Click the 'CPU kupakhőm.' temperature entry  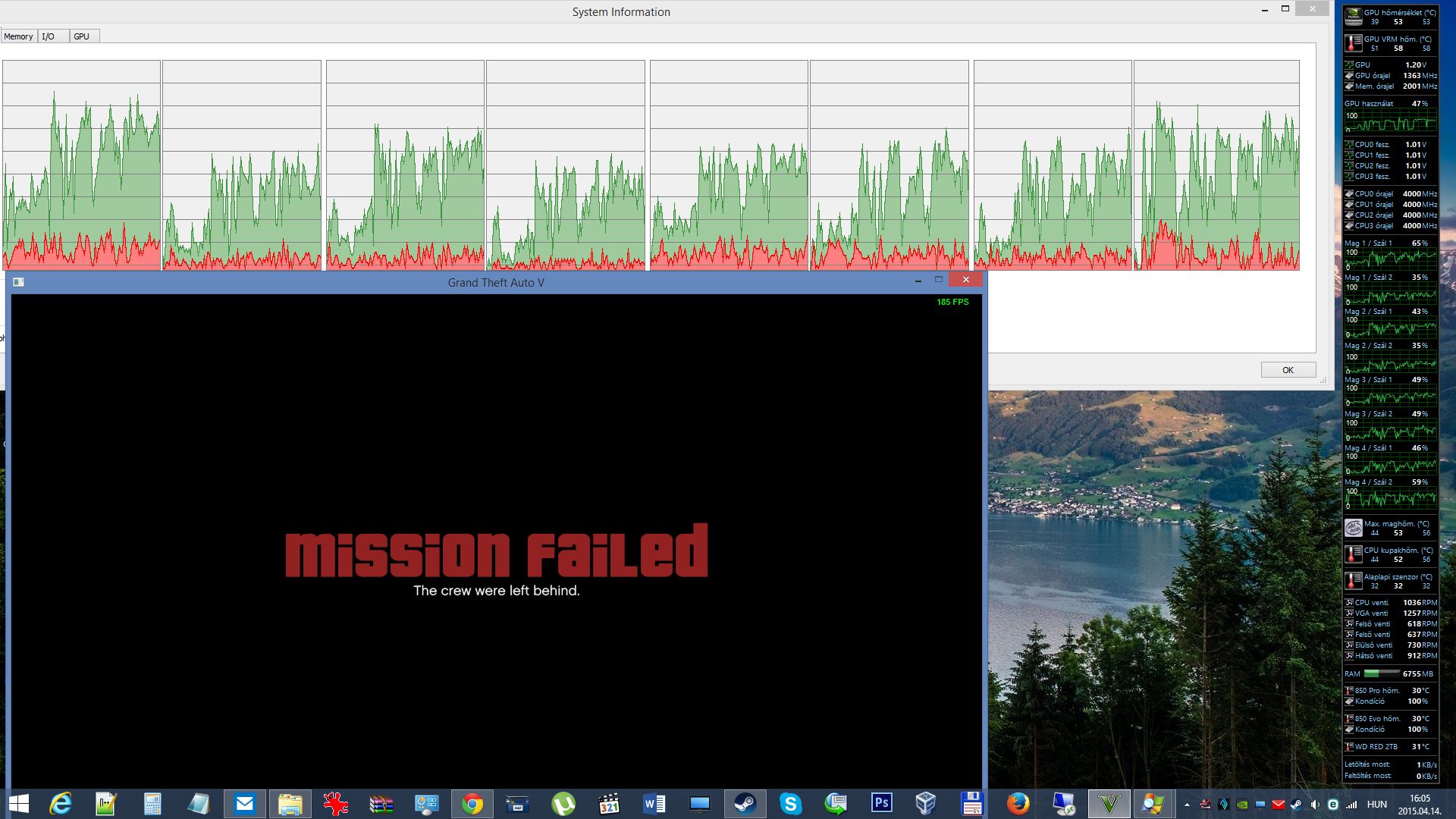pos(1391,554)
